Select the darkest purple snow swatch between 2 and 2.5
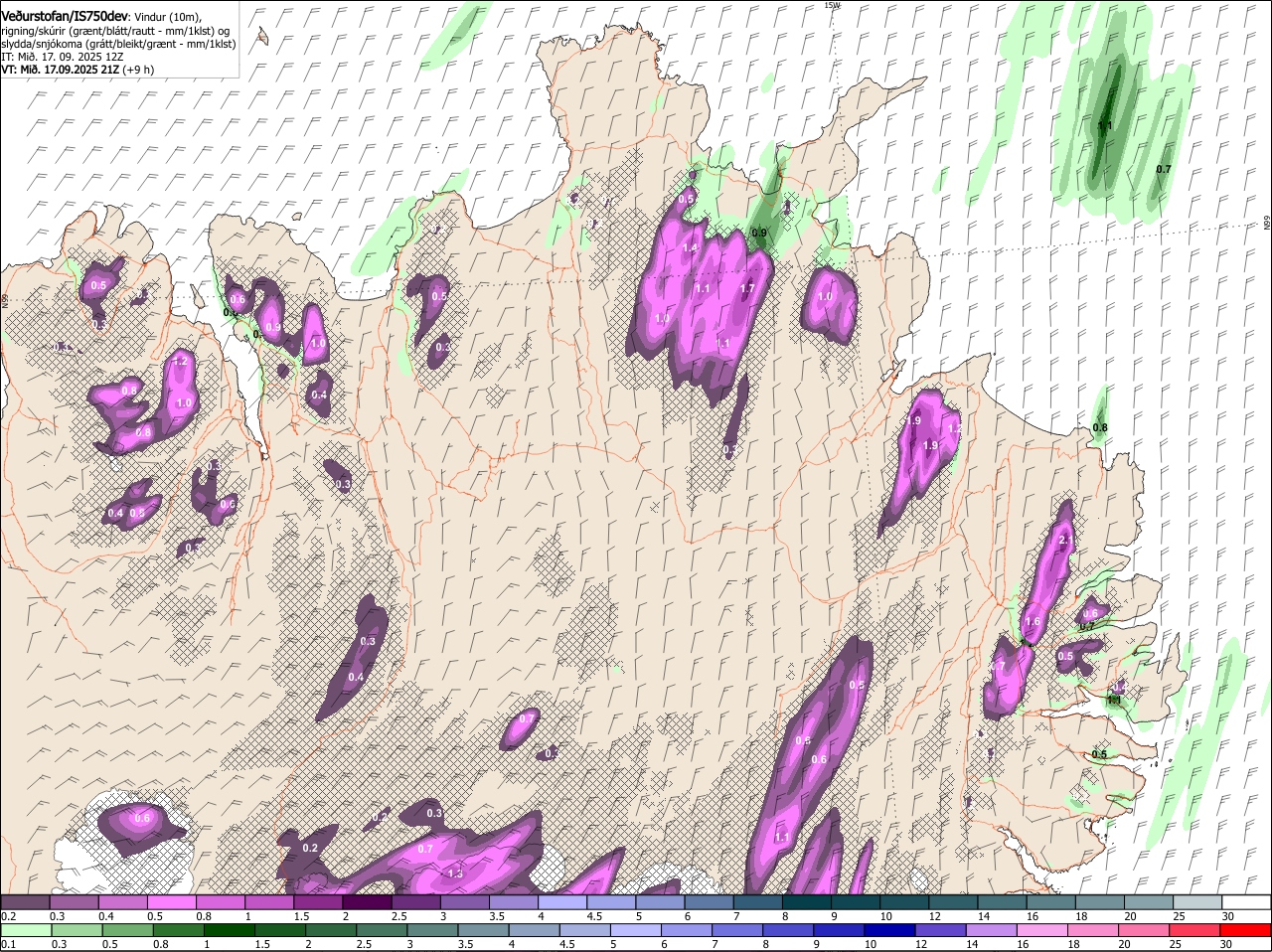This screenshot has height=952, width=1272. point(367,902)
